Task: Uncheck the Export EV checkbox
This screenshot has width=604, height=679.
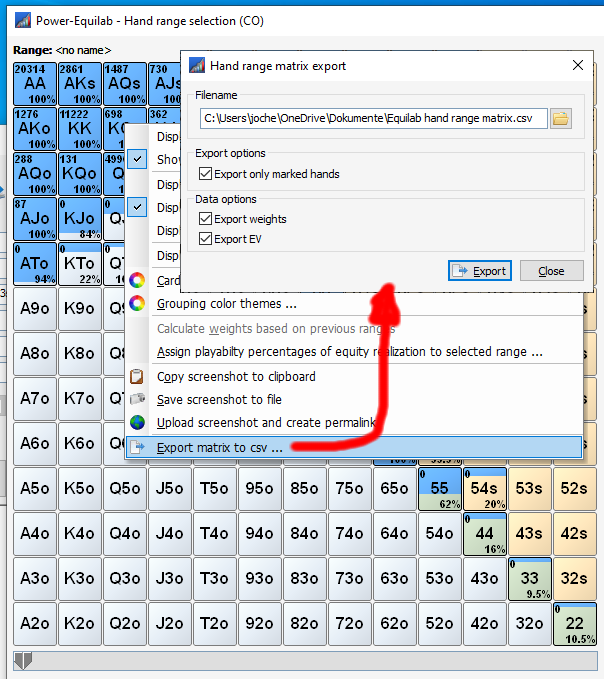Action: tap(205, 239)
